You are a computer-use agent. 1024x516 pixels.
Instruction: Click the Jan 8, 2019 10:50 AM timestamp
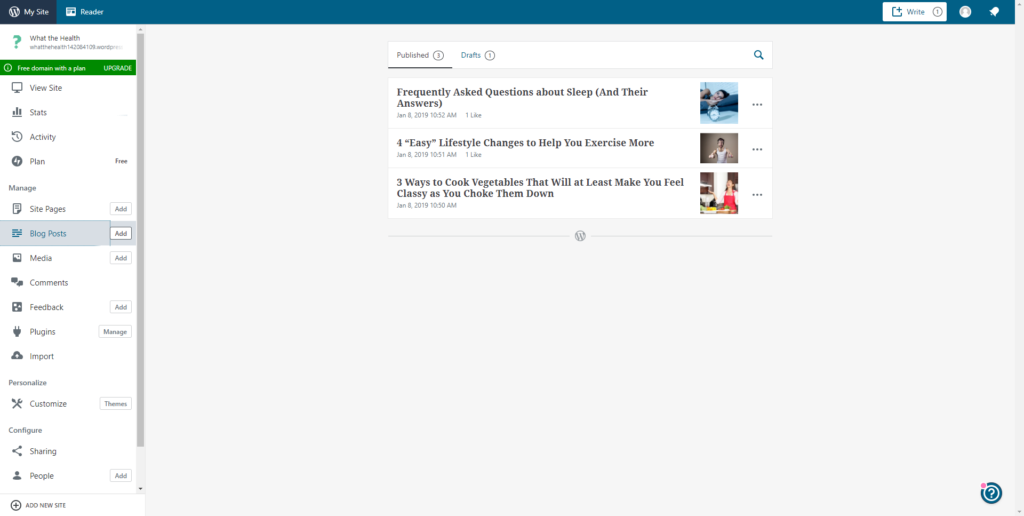click(426, 206)
